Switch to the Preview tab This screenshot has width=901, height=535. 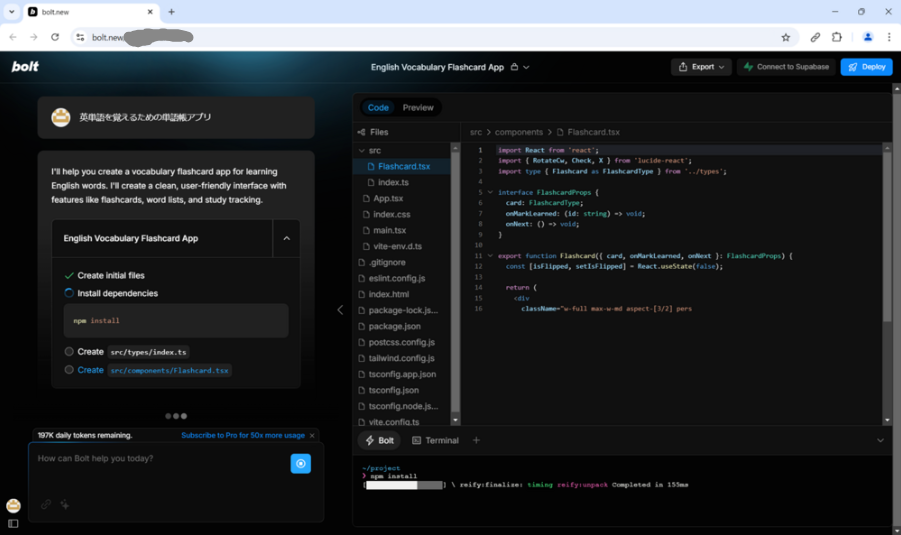pyautogui.click(x=418, y=107)
